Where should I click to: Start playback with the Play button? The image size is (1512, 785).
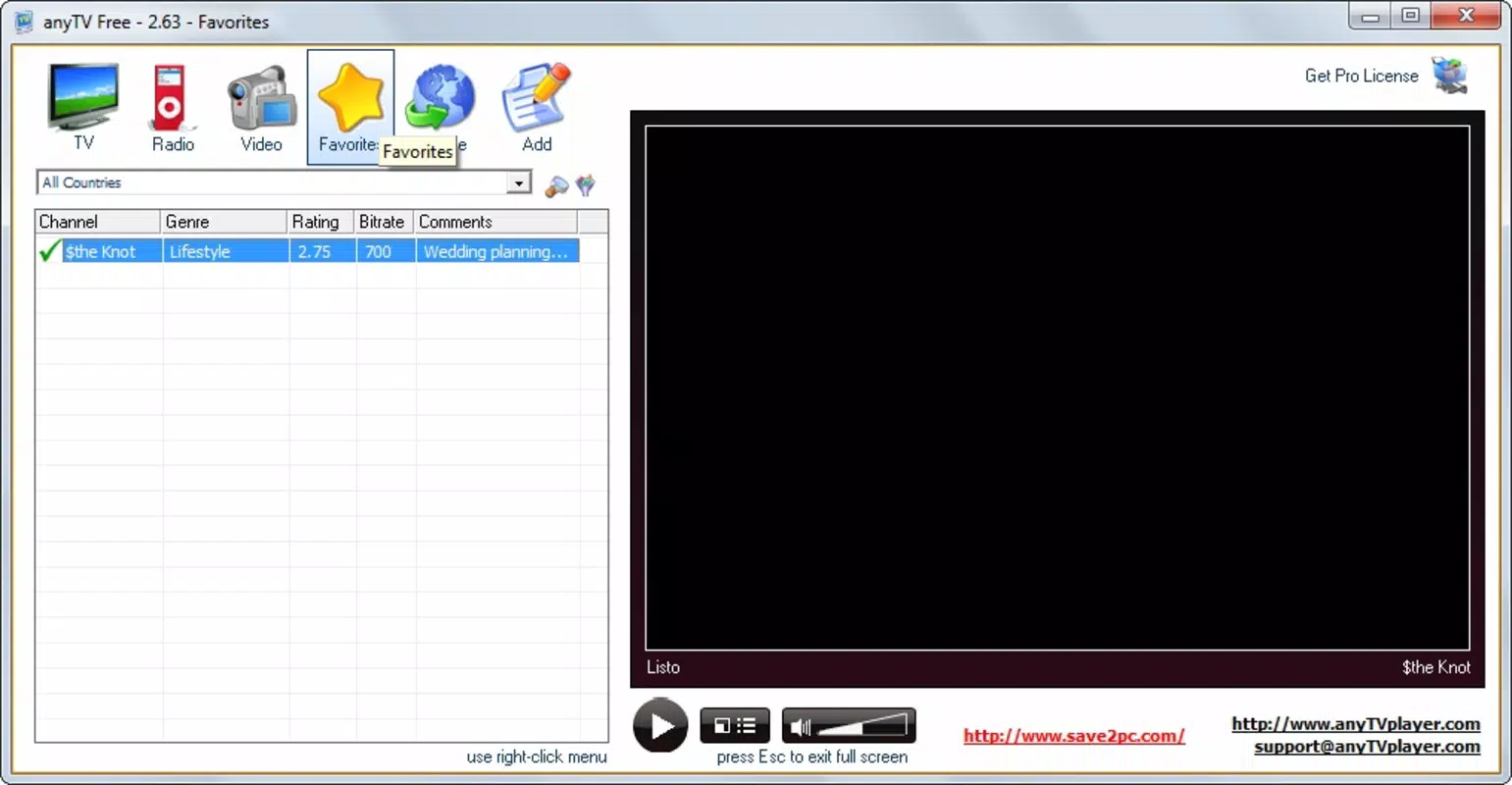pos(660,725)
